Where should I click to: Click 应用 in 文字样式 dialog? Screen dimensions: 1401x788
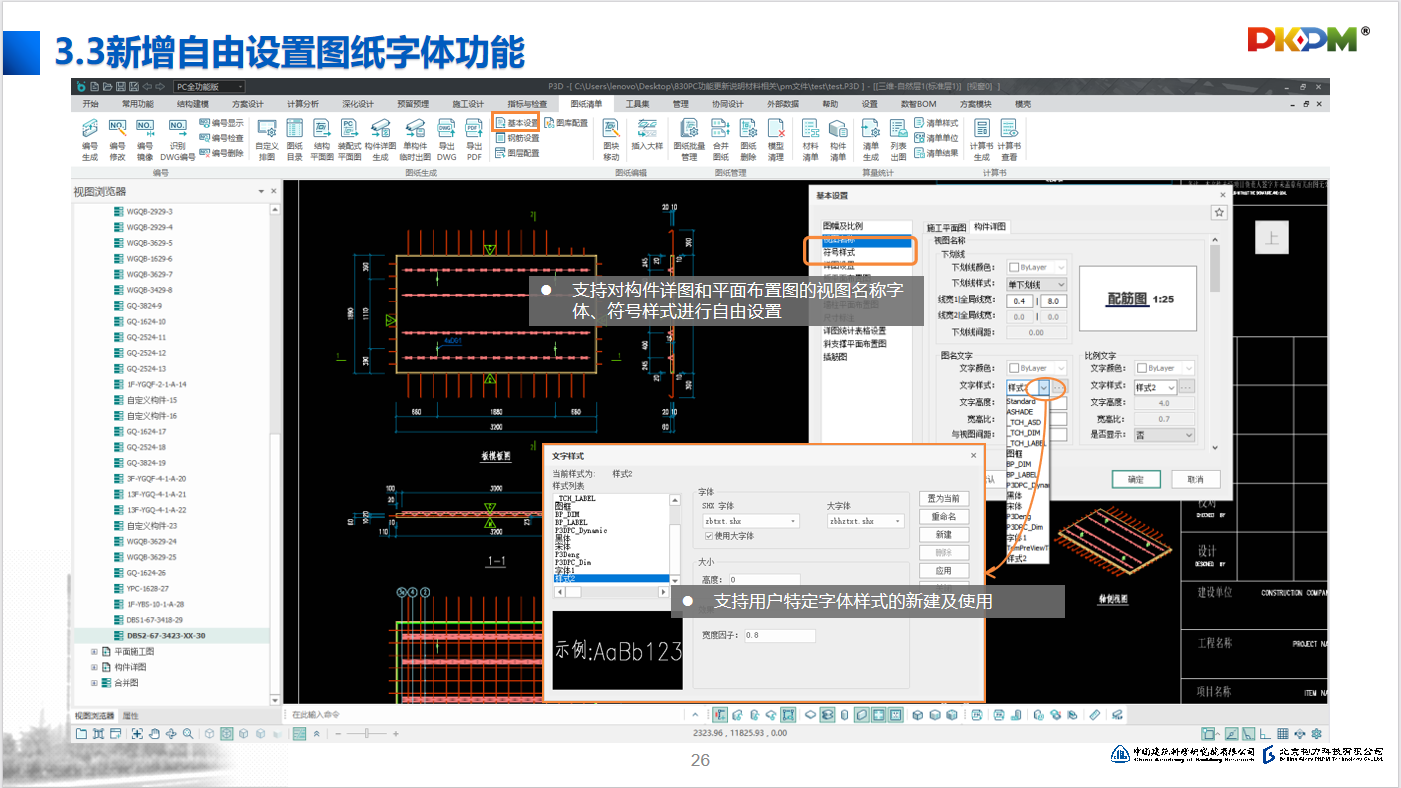(945, 571)
